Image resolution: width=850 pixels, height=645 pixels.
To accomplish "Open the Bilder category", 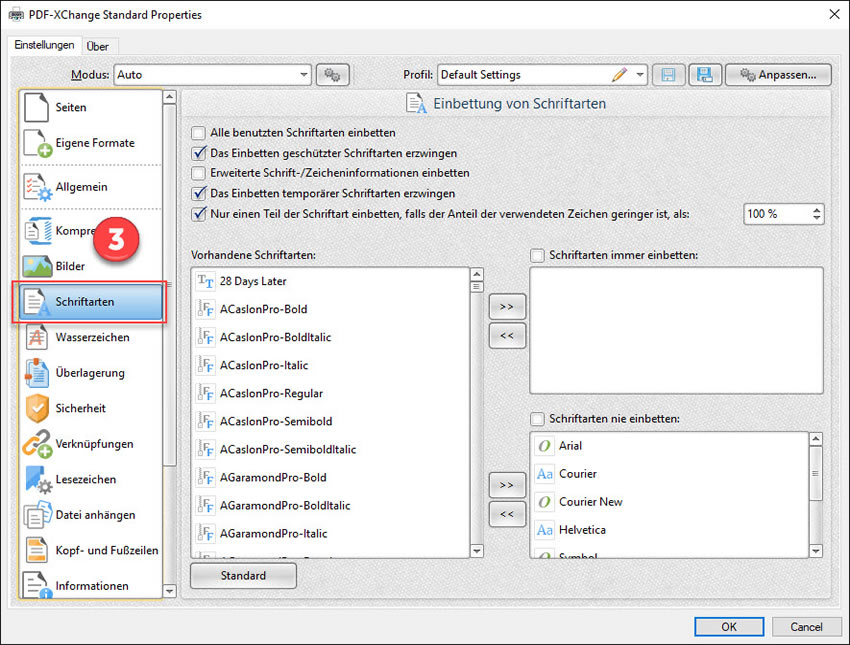I will tap(91, 266).
